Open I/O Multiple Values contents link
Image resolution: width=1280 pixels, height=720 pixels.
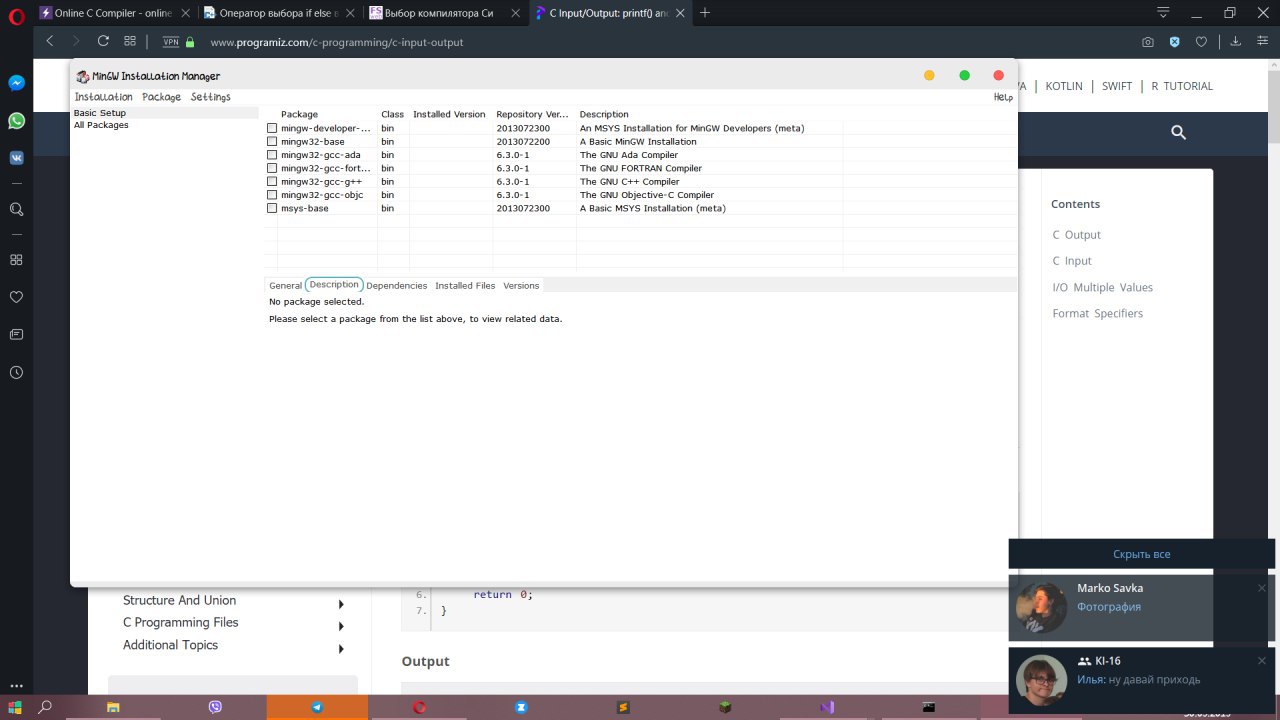point(1102,287)
